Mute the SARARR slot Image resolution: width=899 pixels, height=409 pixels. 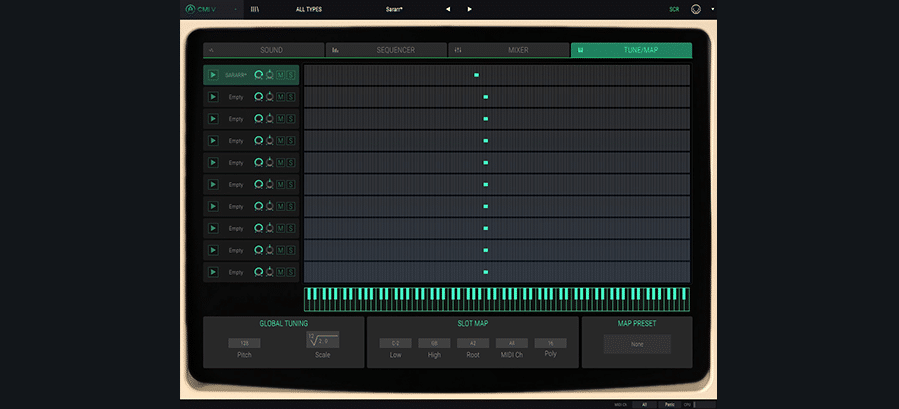pos(280,75)
